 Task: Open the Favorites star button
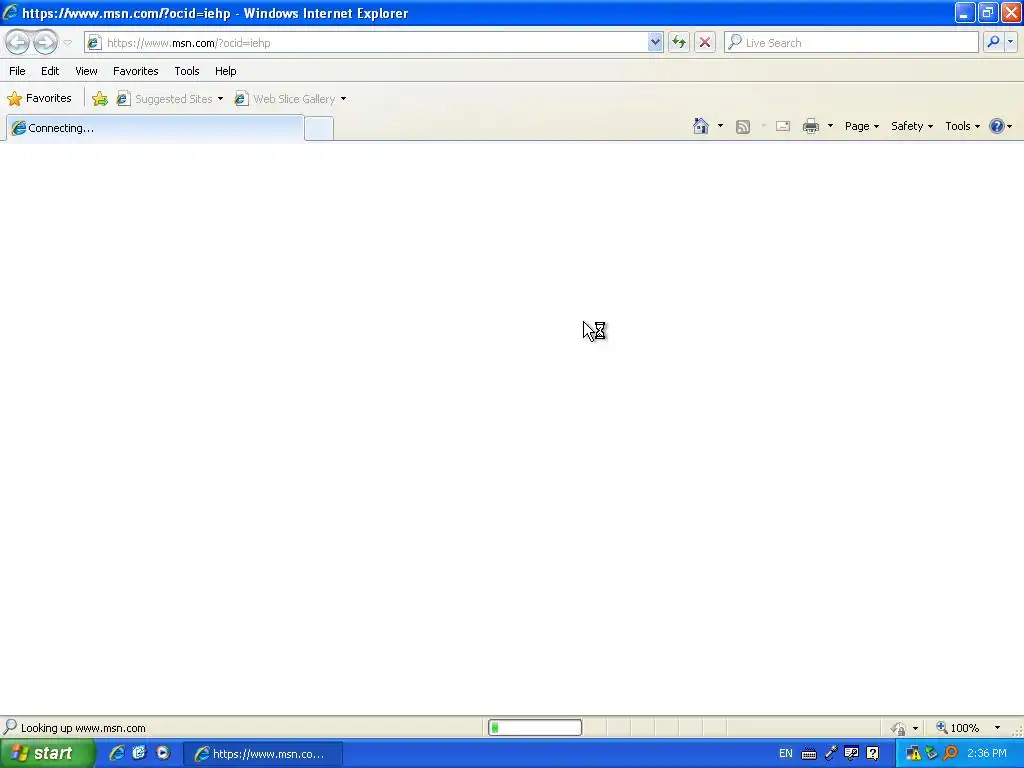[x=39, y=99]
